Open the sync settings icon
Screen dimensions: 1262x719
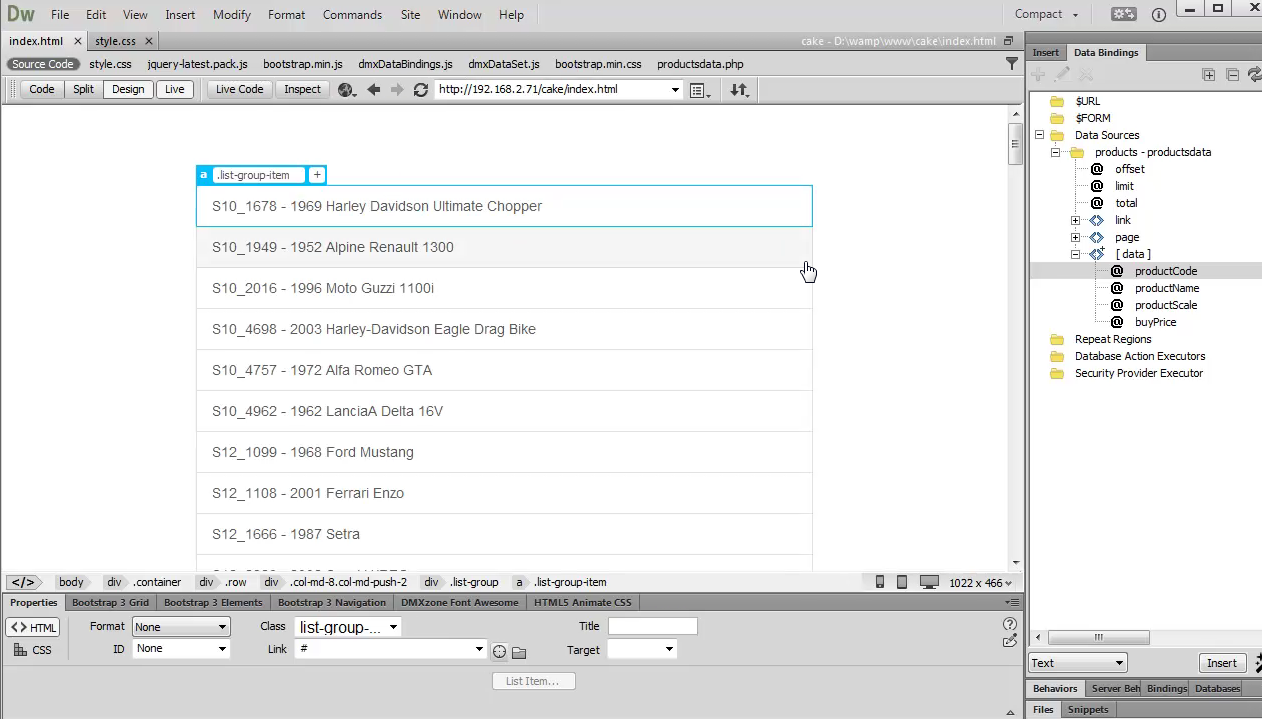click(x=1124, y=14)
